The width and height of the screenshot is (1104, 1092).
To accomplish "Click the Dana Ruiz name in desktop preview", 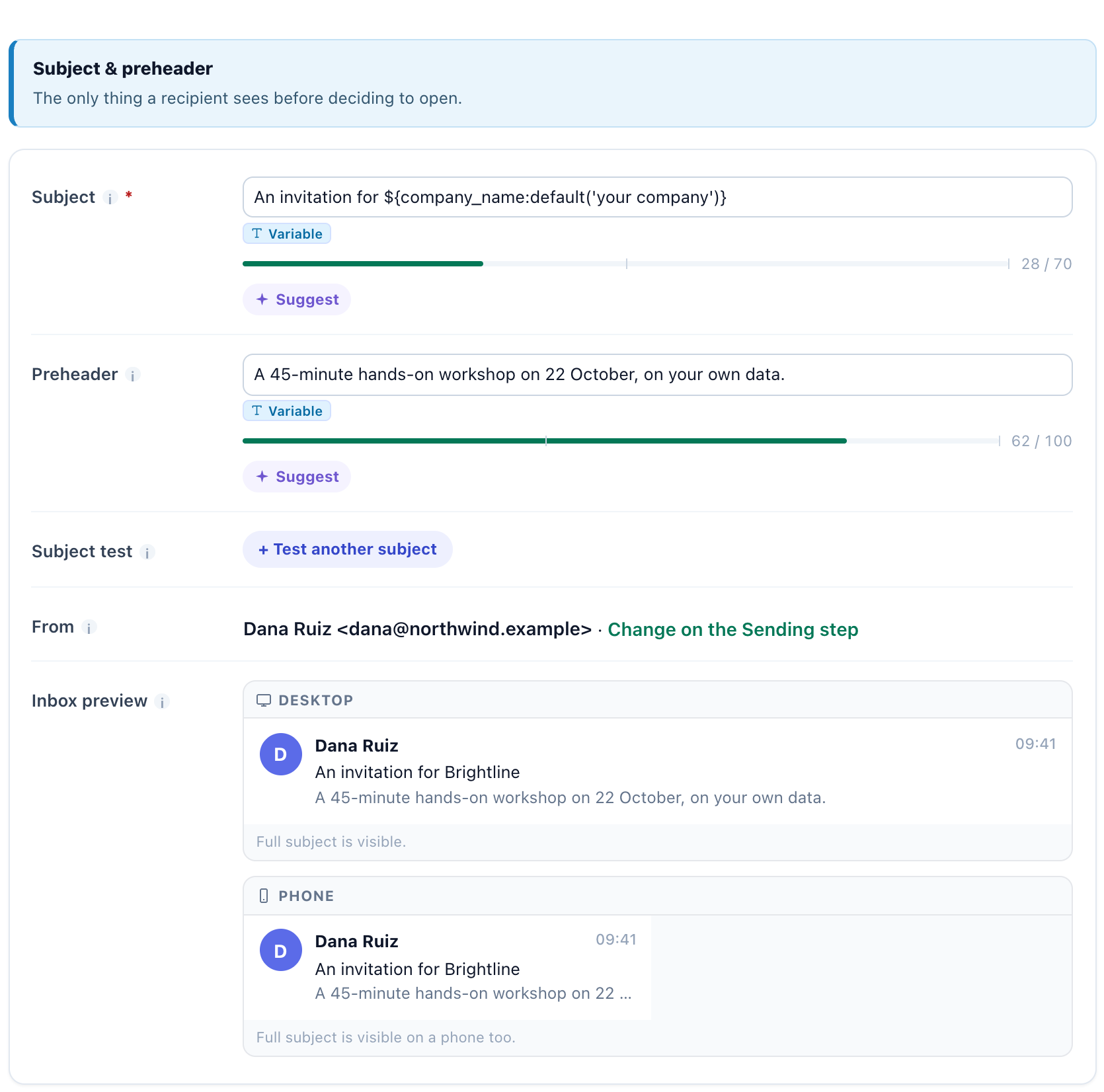I will [356, 746].
